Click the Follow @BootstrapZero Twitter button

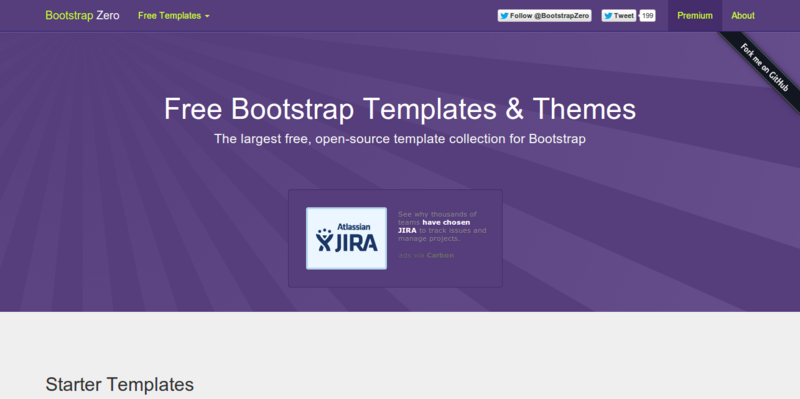pyautogui.click(x=544, y=16)
